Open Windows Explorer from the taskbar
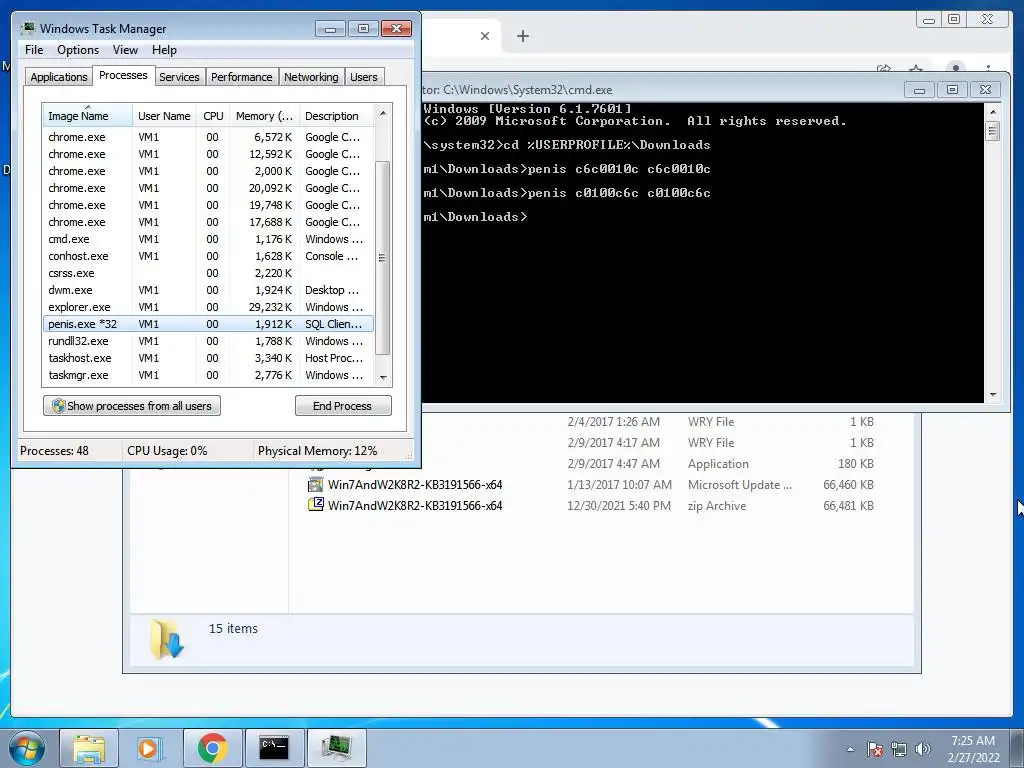The height and width of the screenshot is (768, 1024). pos(89,748)
